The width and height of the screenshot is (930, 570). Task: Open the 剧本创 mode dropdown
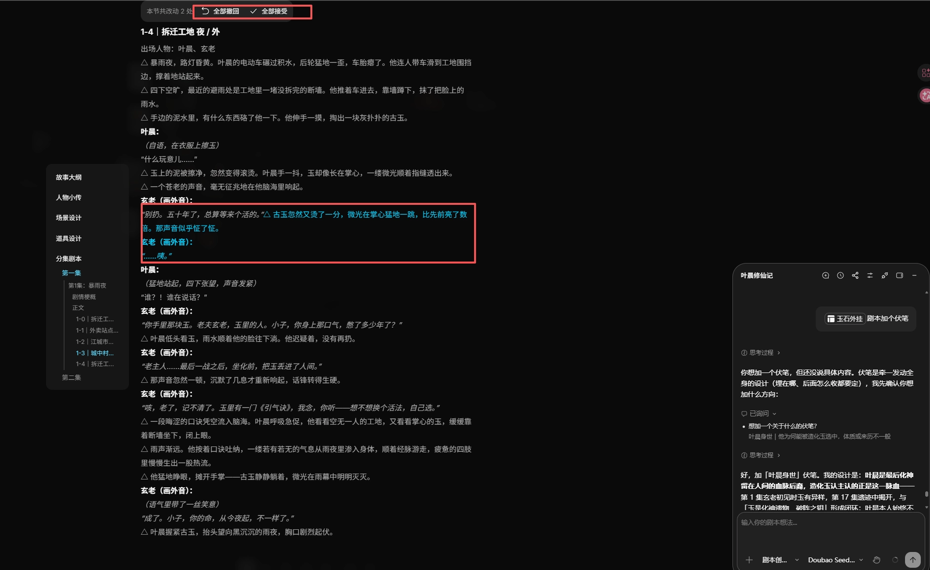pyautogui.click(x=779, y=559)
